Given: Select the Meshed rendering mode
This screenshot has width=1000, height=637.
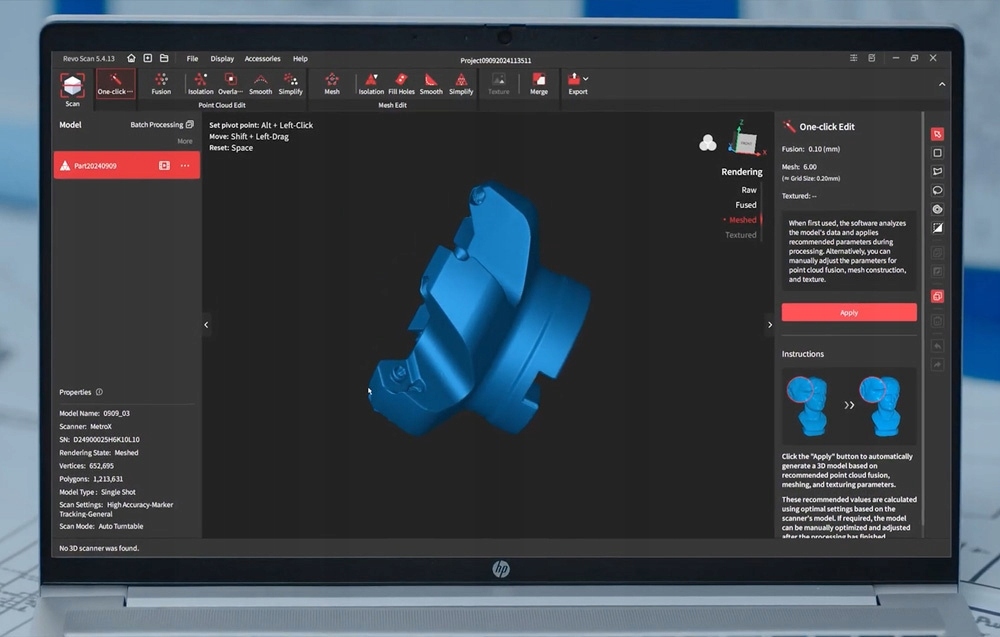Looking at the screenshot, I should click(742, 220).
